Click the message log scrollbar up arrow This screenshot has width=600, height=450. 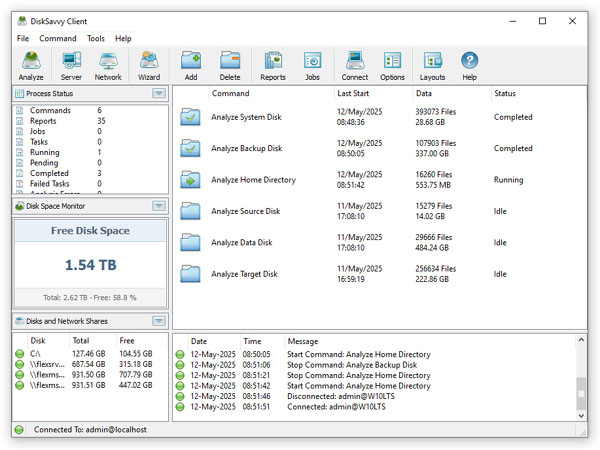pyautogui.click(x=581, y=340)
